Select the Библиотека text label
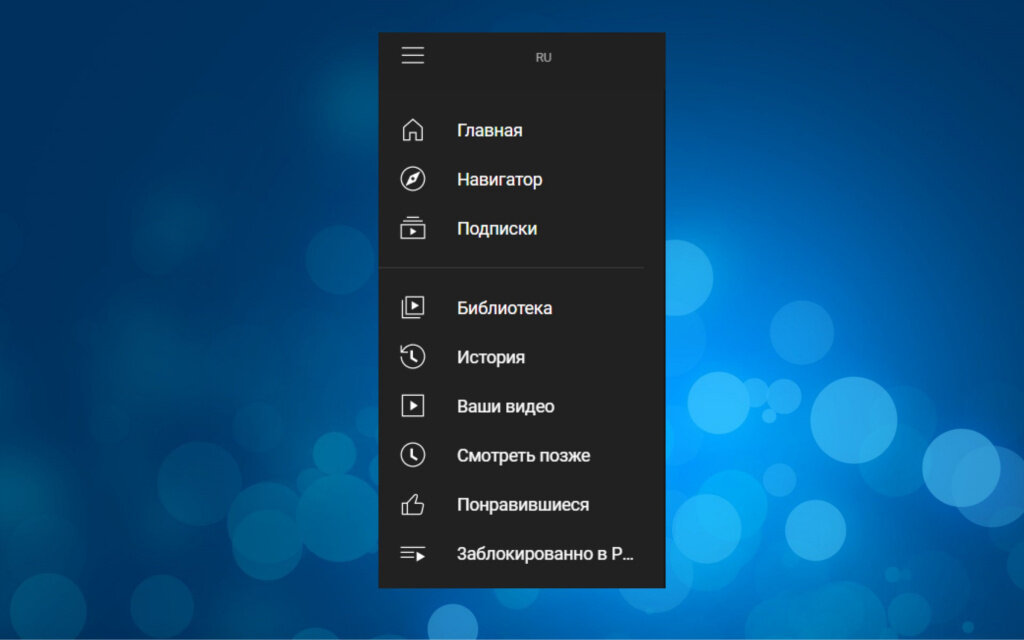Screen dimensions: 1024x640 pyautogui.click(x=505, y=308)
